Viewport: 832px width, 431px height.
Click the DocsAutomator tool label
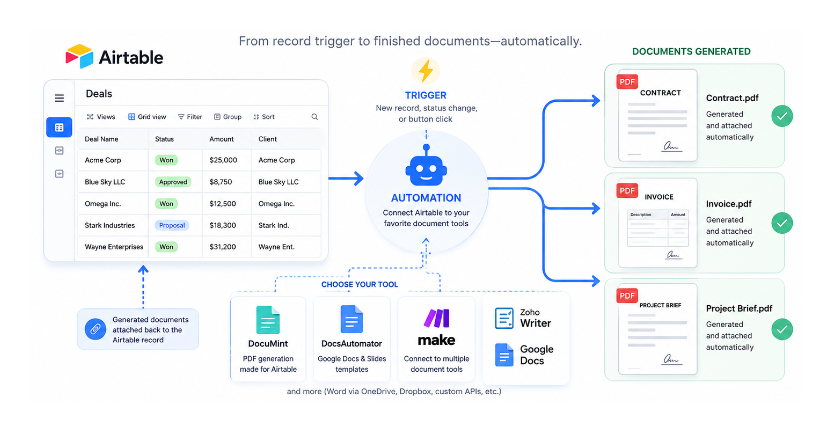(351, 344)
